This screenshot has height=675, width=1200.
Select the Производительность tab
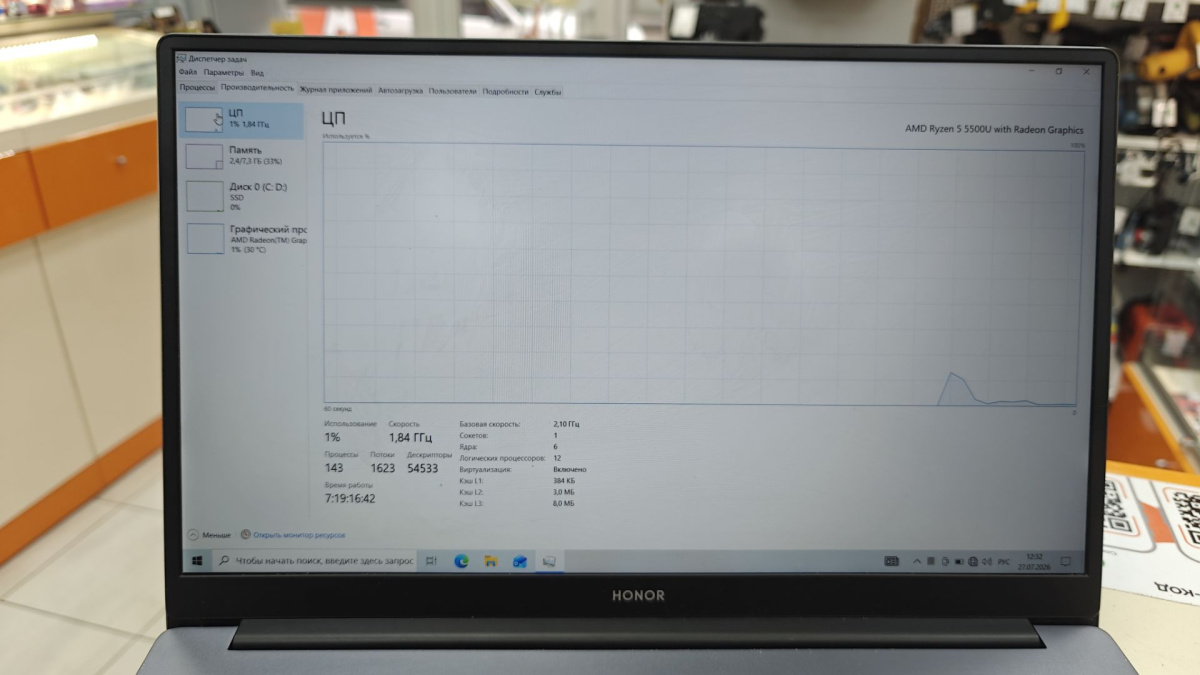[x=257, y=88]
